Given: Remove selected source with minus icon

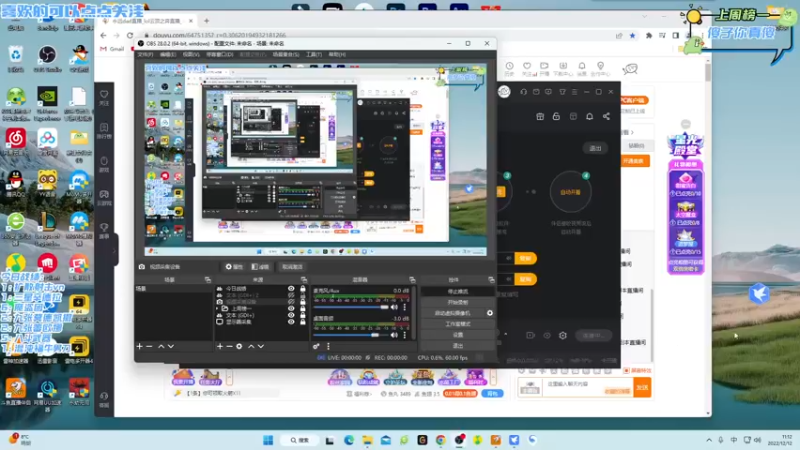Looking at the screenshot, I should (230, 346).
